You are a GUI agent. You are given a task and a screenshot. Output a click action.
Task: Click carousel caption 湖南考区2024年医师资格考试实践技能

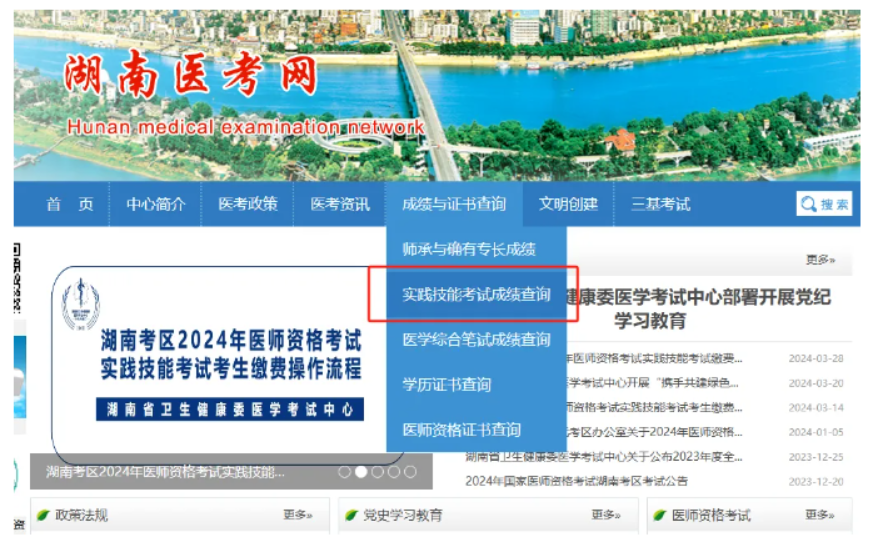coord(165,472)
